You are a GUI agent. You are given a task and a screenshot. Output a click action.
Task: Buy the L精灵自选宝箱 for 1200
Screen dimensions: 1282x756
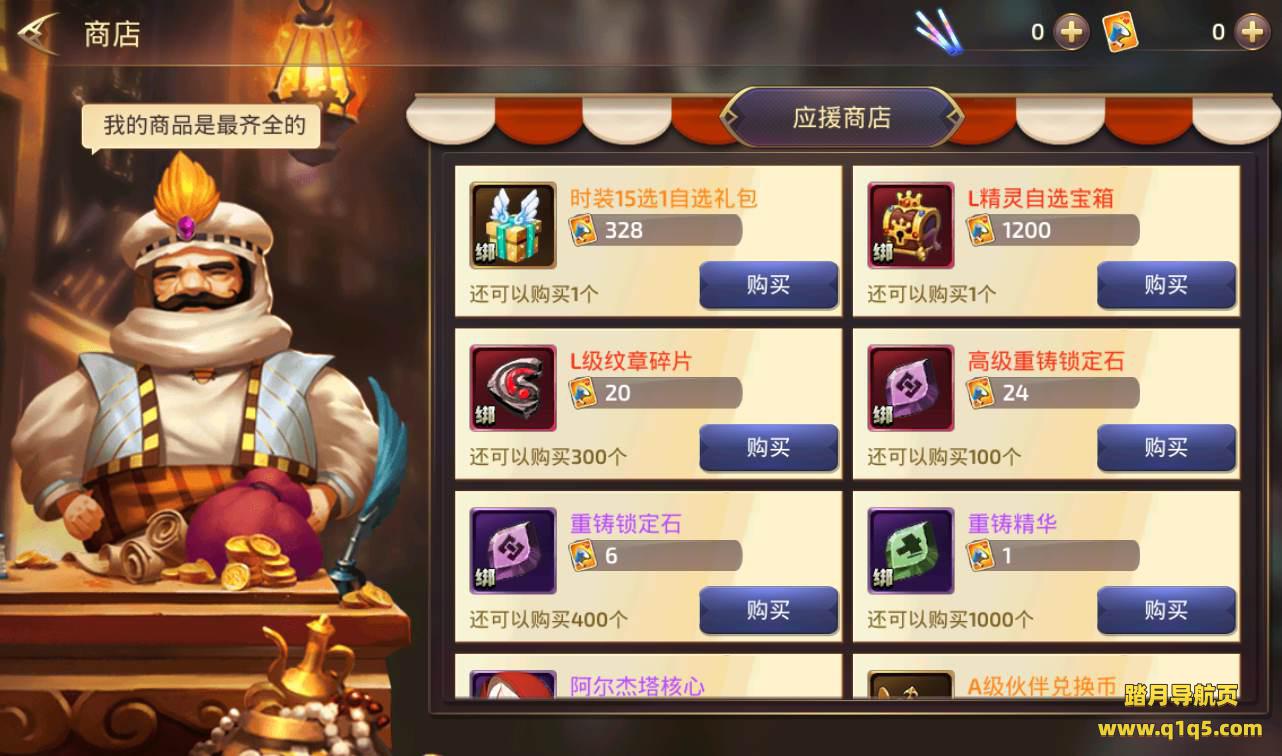pos(1166,285)
